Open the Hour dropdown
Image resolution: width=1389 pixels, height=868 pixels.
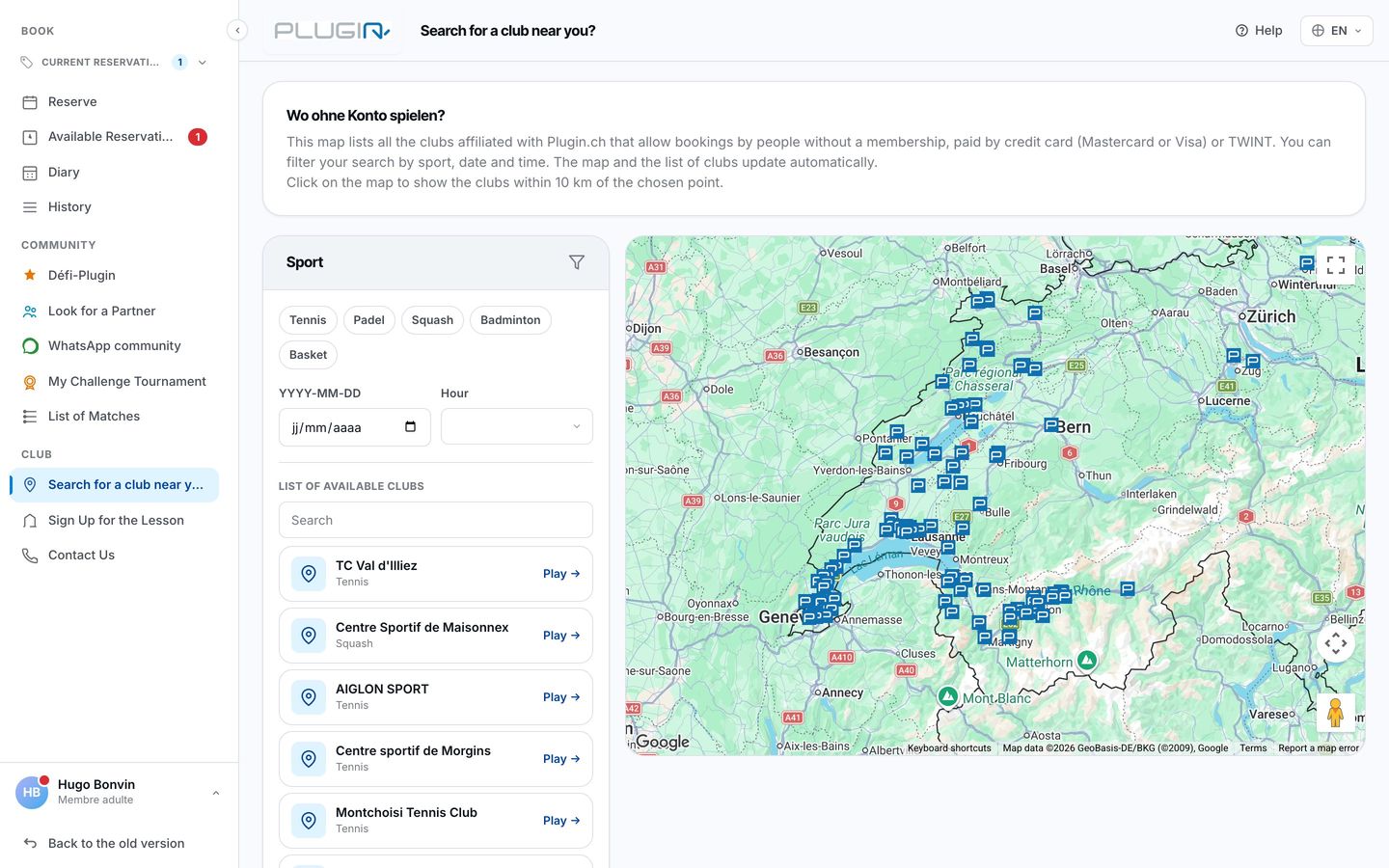click(517, 426)
